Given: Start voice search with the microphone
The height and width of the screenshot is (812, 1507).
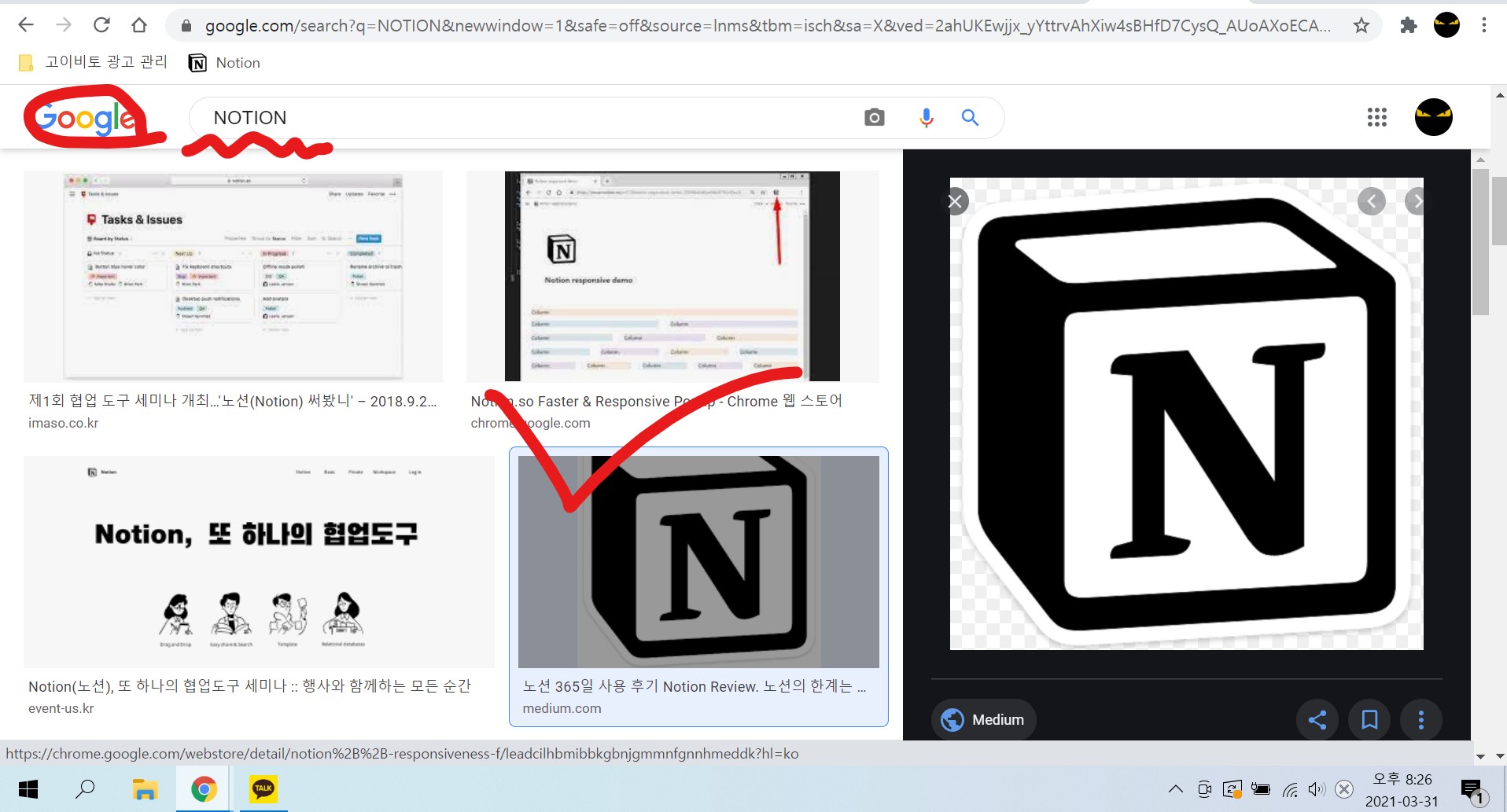Looking at the screenshot, I should click(926, 118).
